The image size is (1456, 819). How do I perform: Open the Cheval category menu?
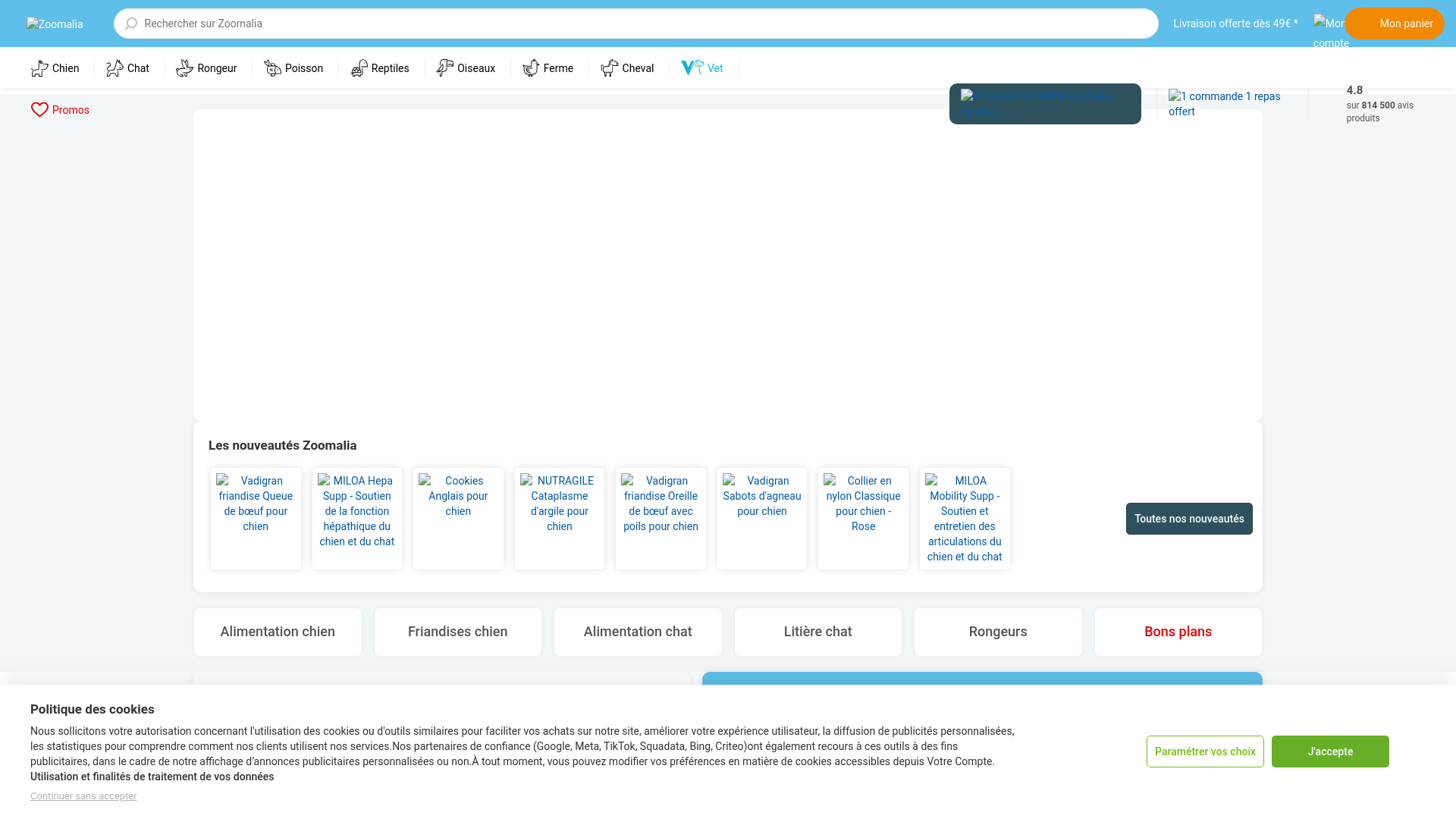(x=627, y=68)
